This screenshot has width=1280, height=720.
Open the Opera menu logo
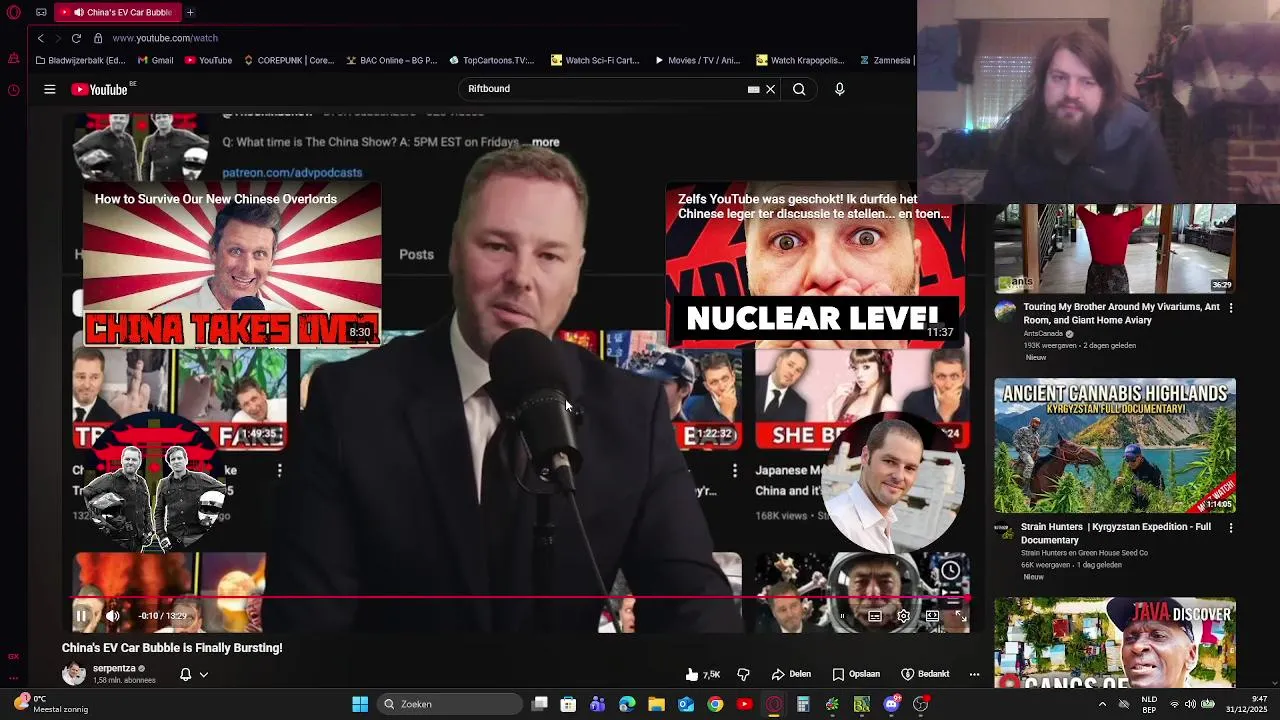[x=13, y=13]
